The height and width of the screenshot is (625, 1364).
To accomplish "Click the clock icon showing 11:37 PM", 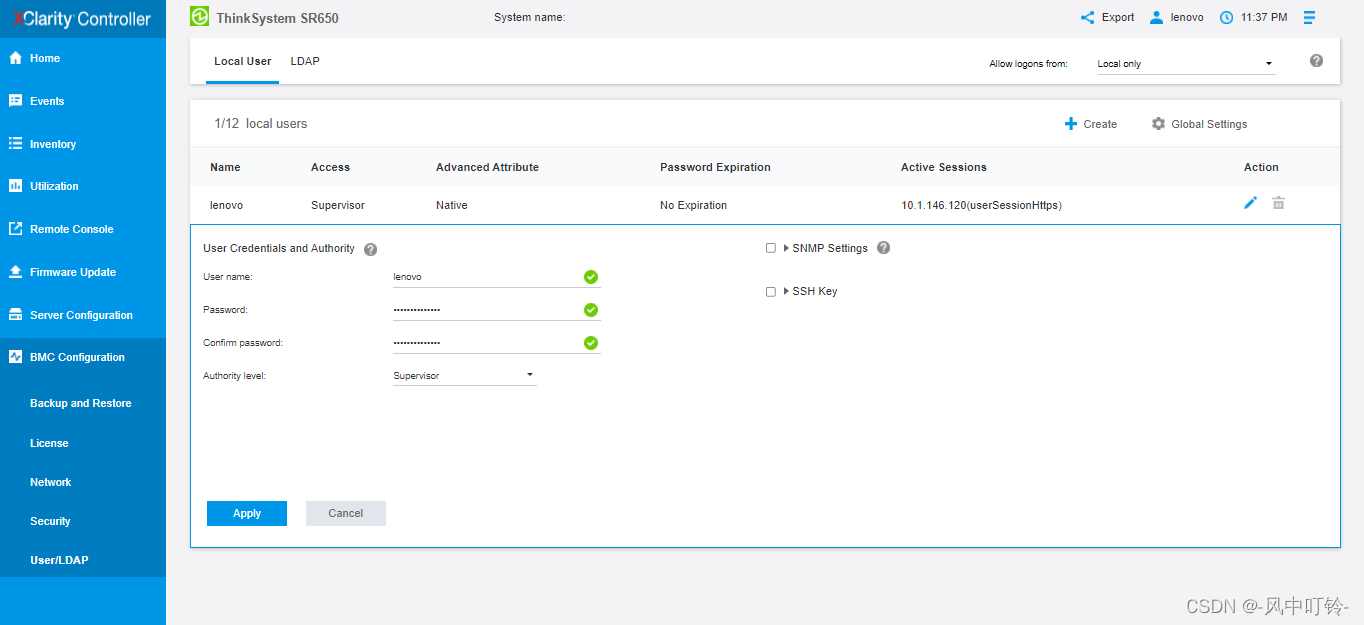I will pyautogui.click(x=1226, y=17).
